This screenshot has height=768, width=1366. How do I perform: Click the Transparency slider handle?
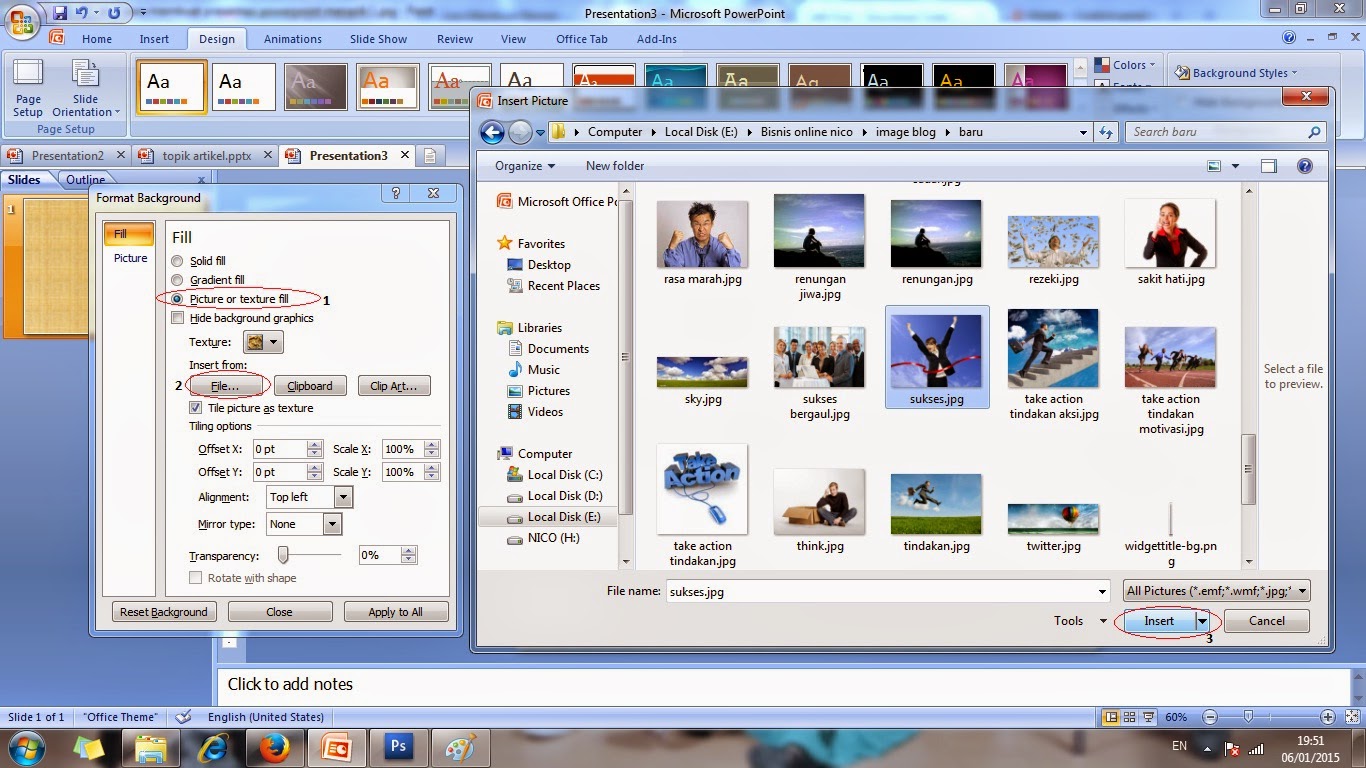(x=283, y=554)
